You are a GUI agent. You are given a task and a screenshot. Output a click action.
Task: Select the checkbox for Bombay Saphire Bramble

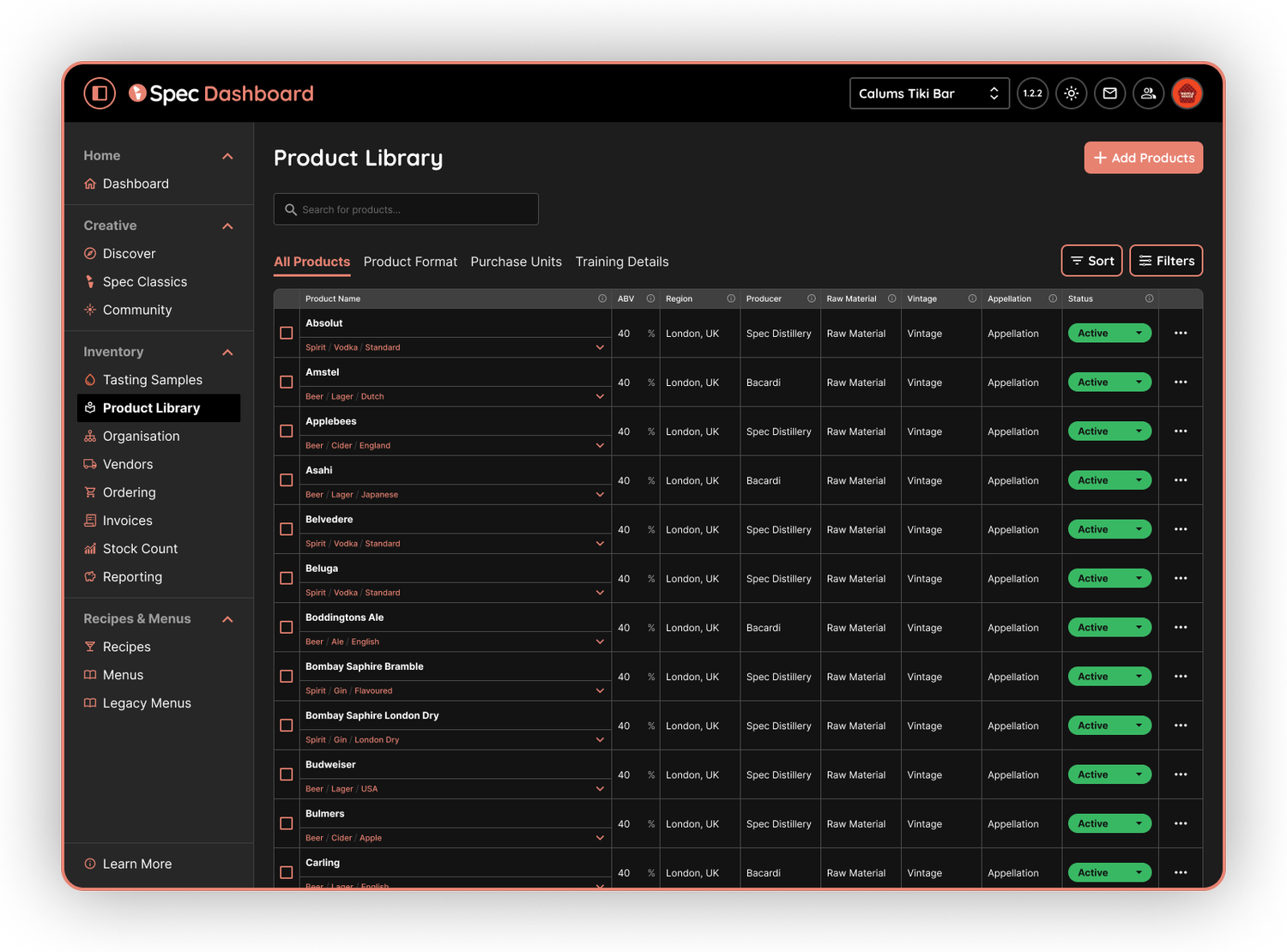(x=286, y=677)
